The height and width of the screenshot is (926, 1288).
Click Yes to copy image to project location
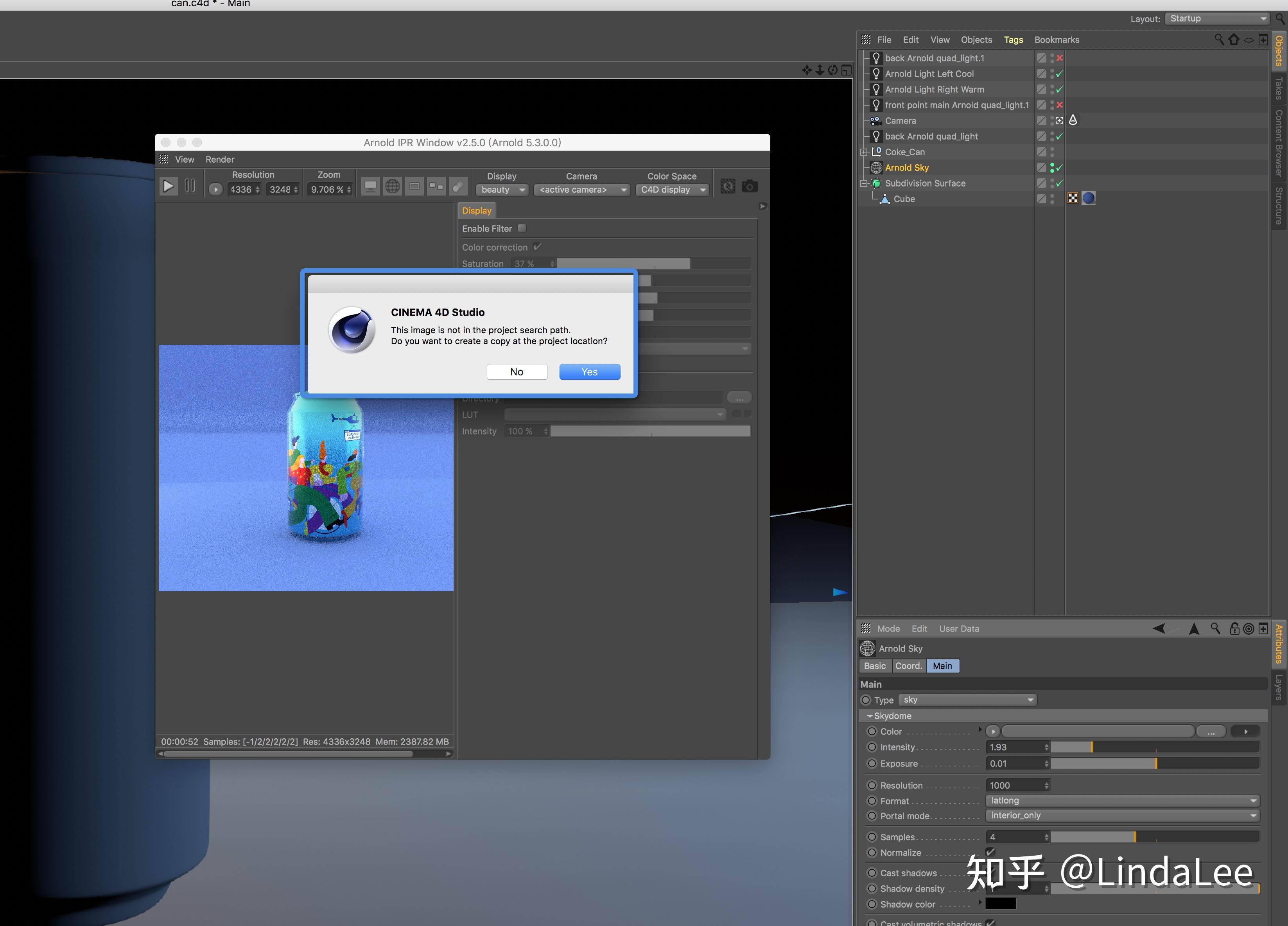(x=589, y=371)
